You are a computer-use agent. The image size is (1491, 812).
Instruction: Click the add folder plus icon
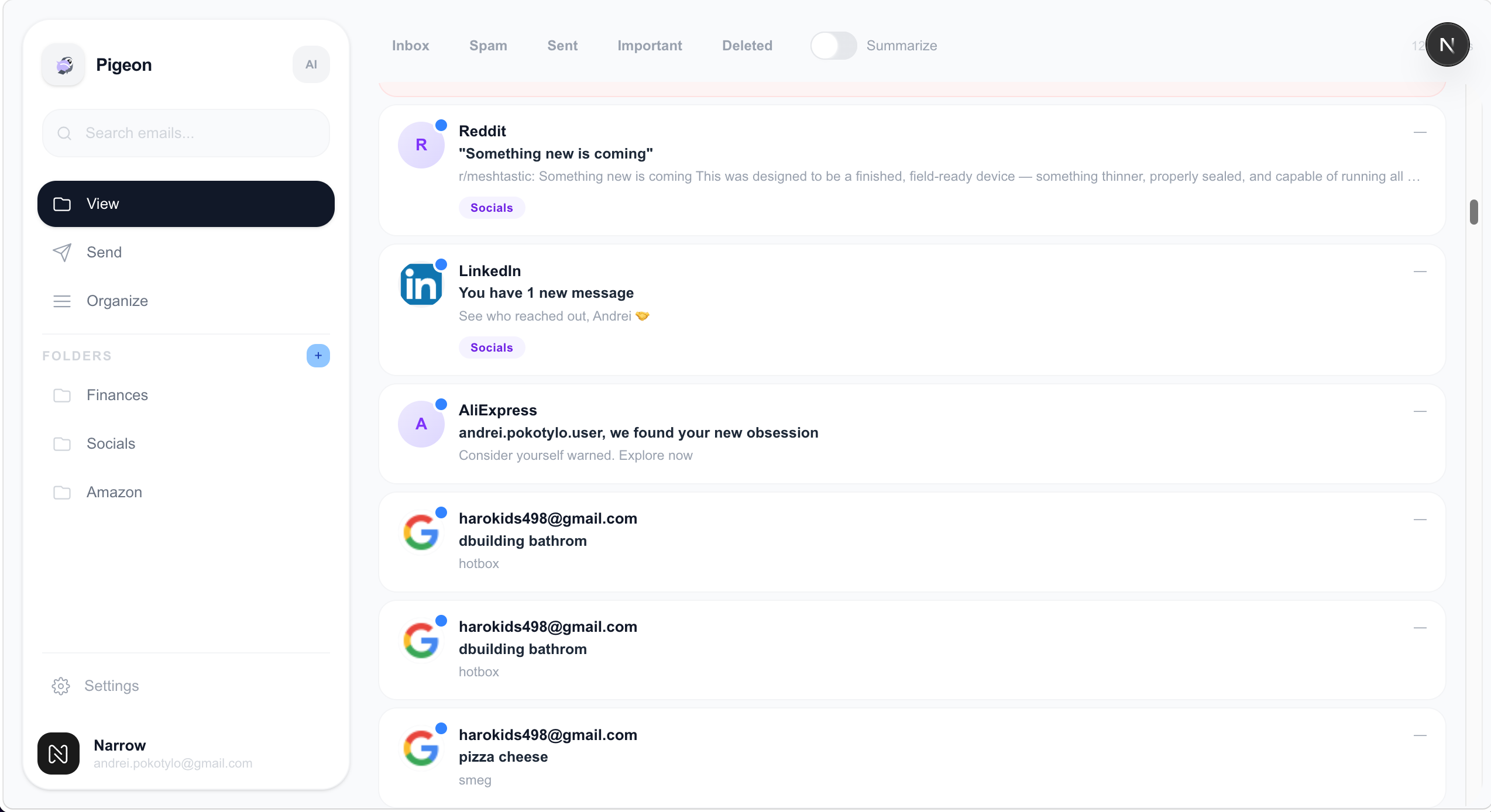[x=318, y=356]
